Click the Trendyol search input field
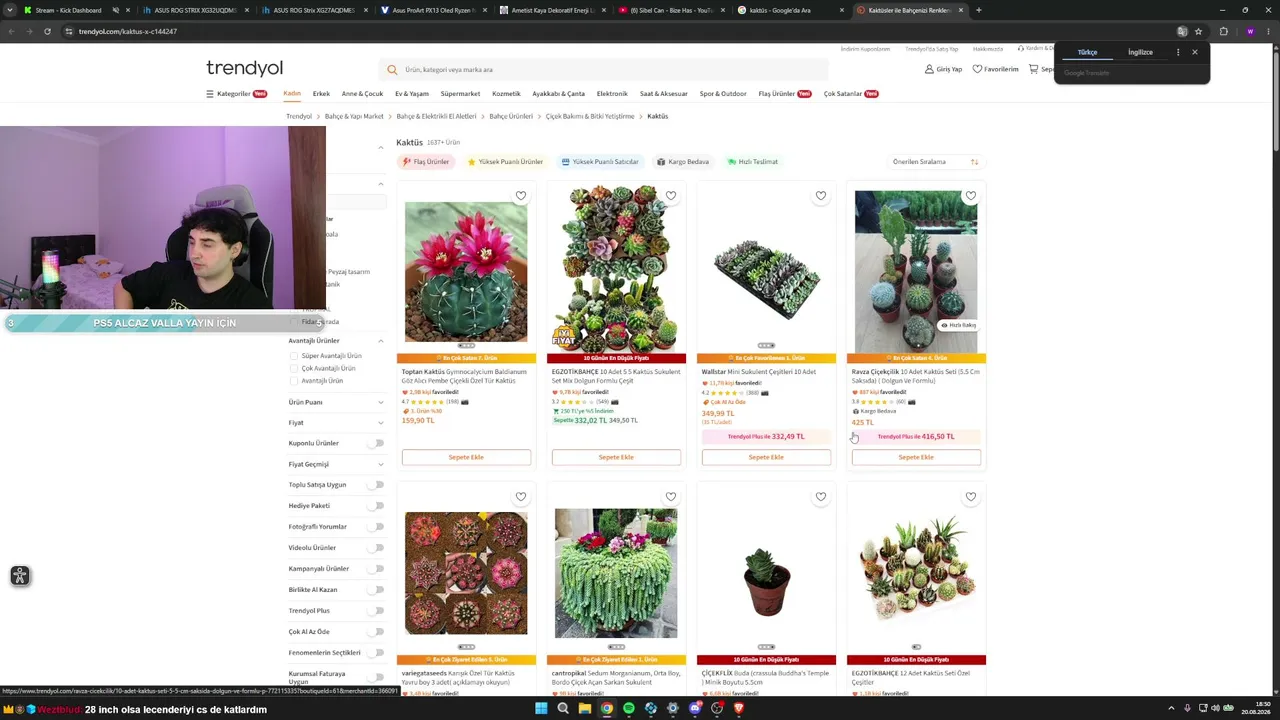The width and height of the screenshot is (1280, 720). pos(605,70)
